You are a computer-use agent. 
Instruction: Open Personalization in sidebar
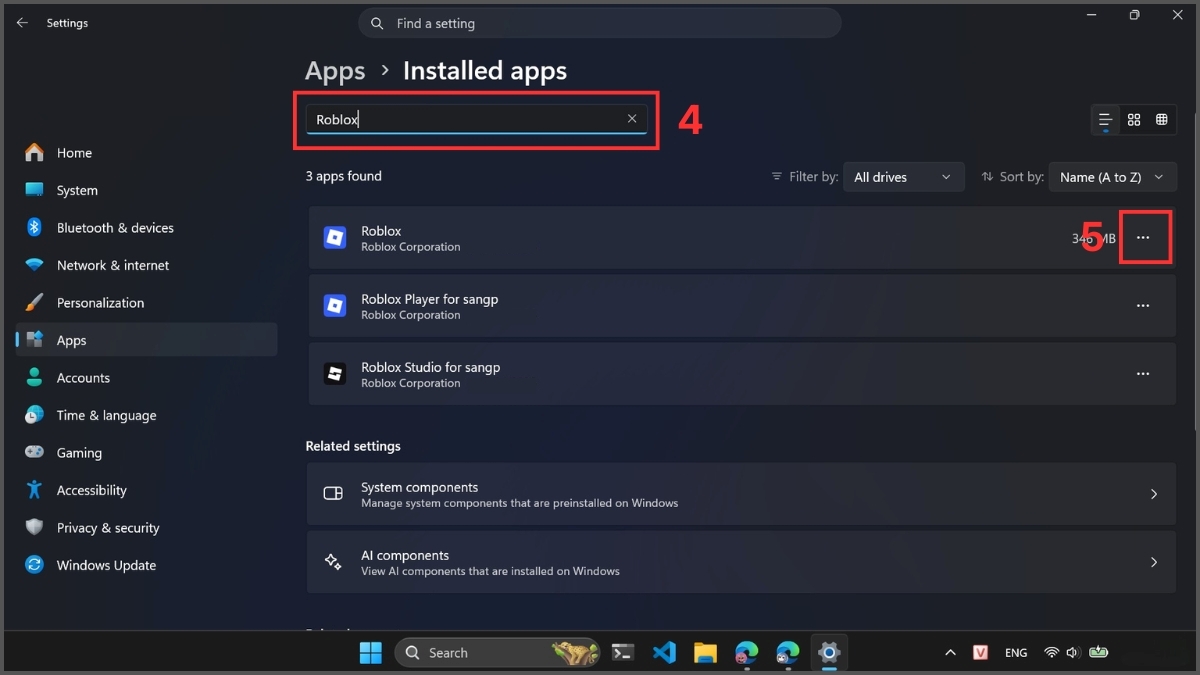coord(146,303)
